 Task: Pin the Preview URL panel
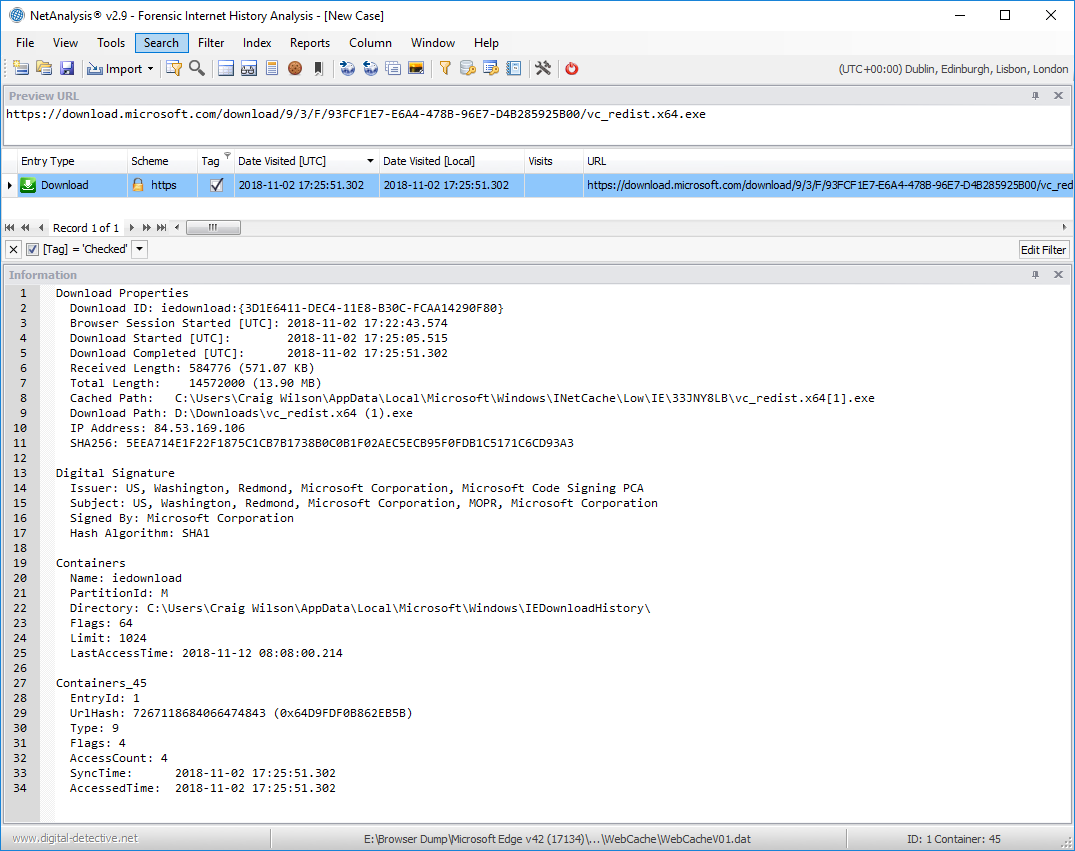tap(1036, 96)
